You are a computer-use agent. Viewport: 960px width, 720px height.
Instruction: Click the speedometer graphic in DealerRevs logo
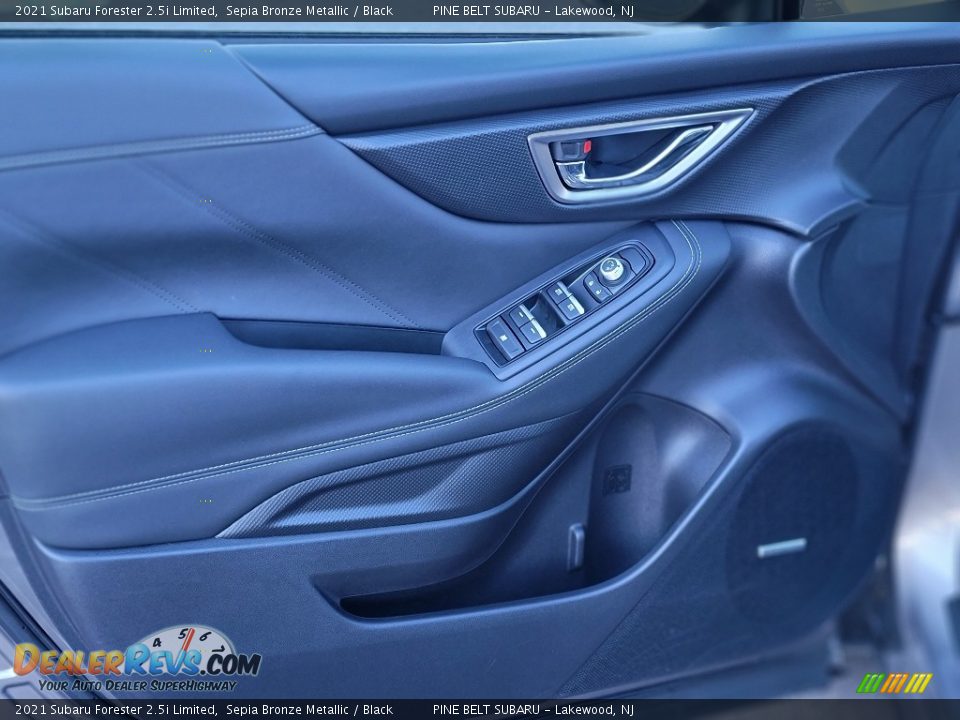coord(186,641)
